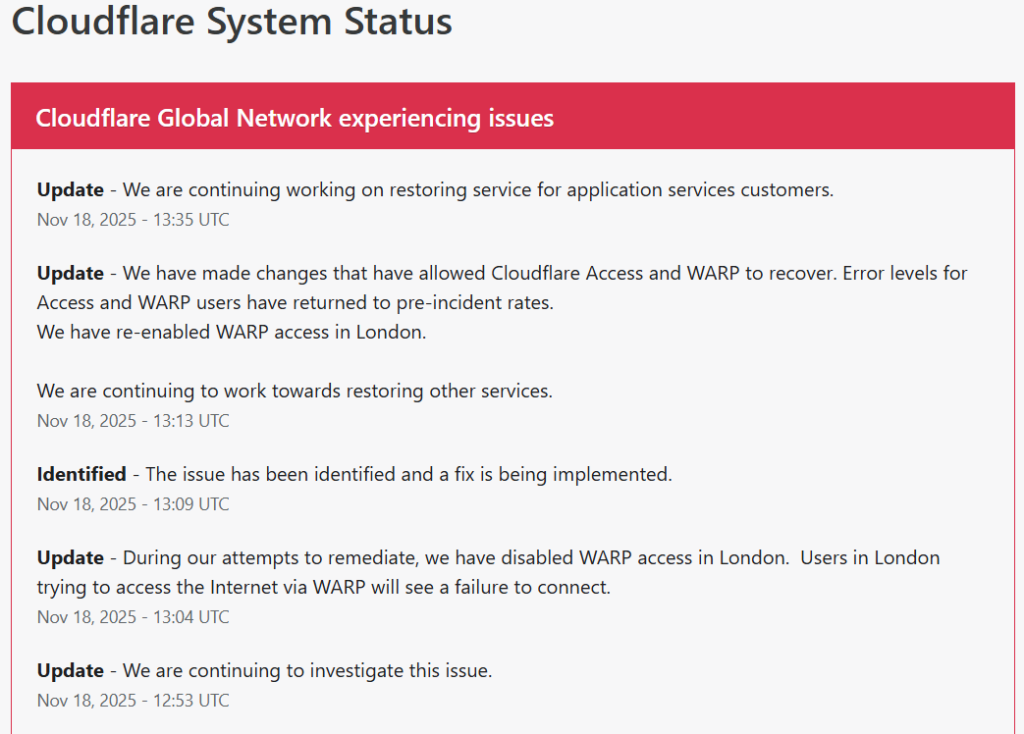
Task: Click the bold Update label for 13:35 UTC
Action: [70, 190]
